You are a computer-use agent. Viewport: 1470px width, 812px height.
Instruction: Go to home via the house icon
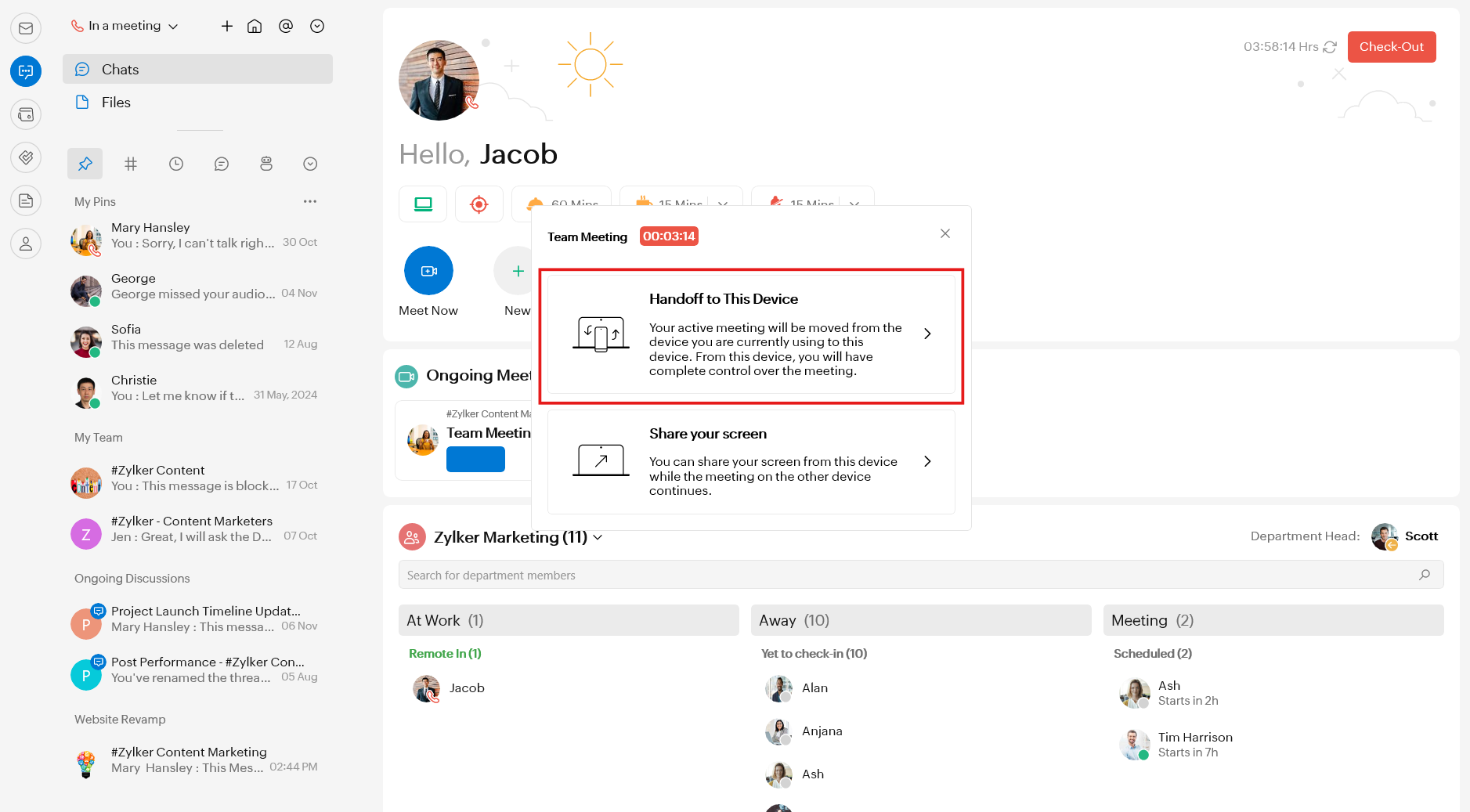[x=255, y=26]
